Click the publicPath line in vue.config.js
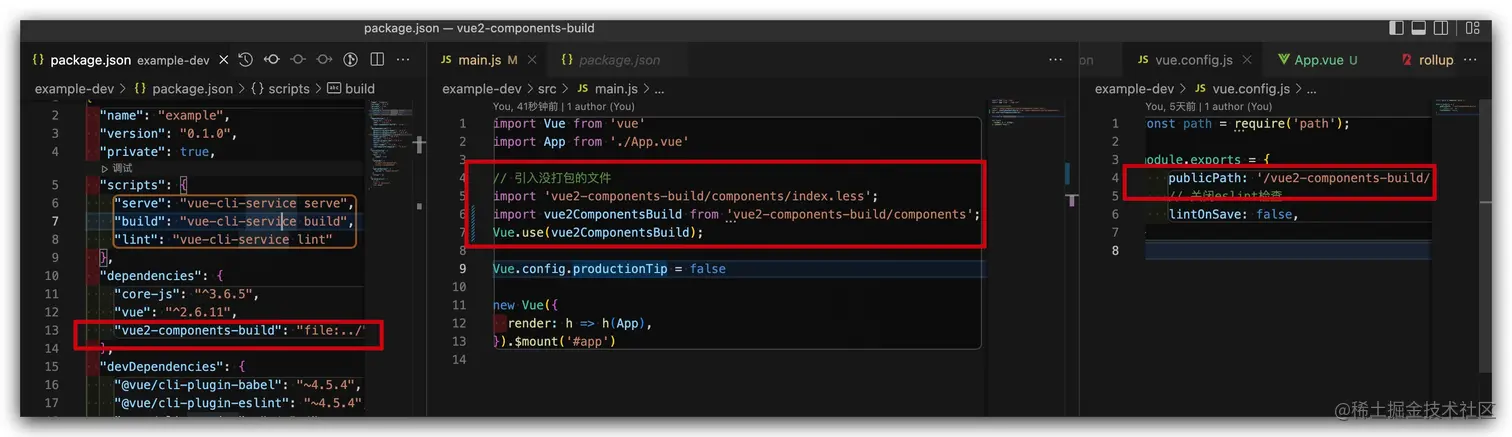Image resolution: width=1512 pixels, height=437 pixels. pos(1299,178)
